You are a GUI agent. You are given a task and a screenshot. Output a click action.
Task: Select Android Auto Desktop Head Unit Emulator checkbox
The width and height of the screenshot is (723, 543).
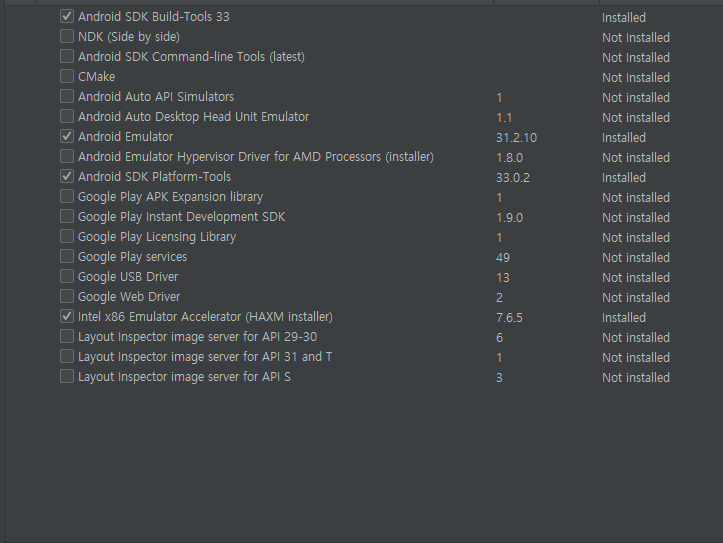[67, 117]
